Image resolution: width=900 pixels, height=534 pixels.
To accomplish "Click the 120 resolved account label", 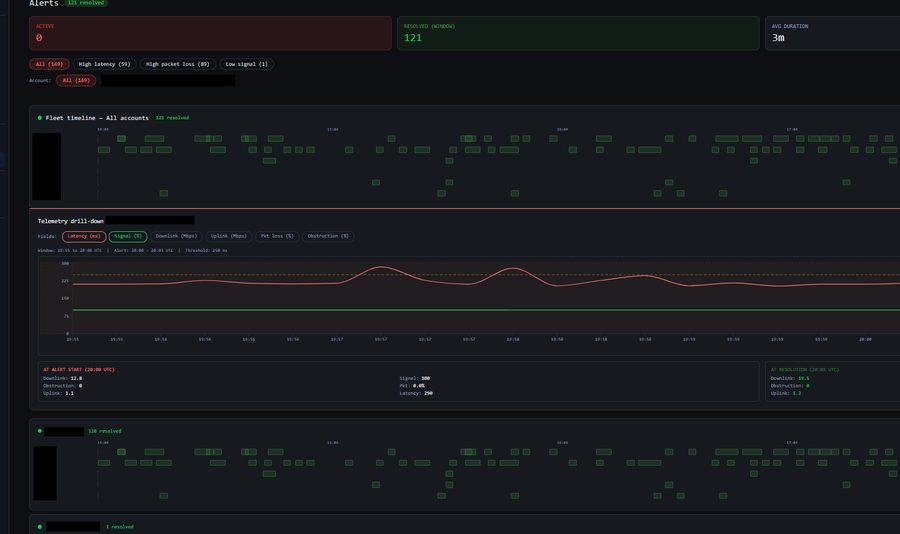I will coord(104,431).
